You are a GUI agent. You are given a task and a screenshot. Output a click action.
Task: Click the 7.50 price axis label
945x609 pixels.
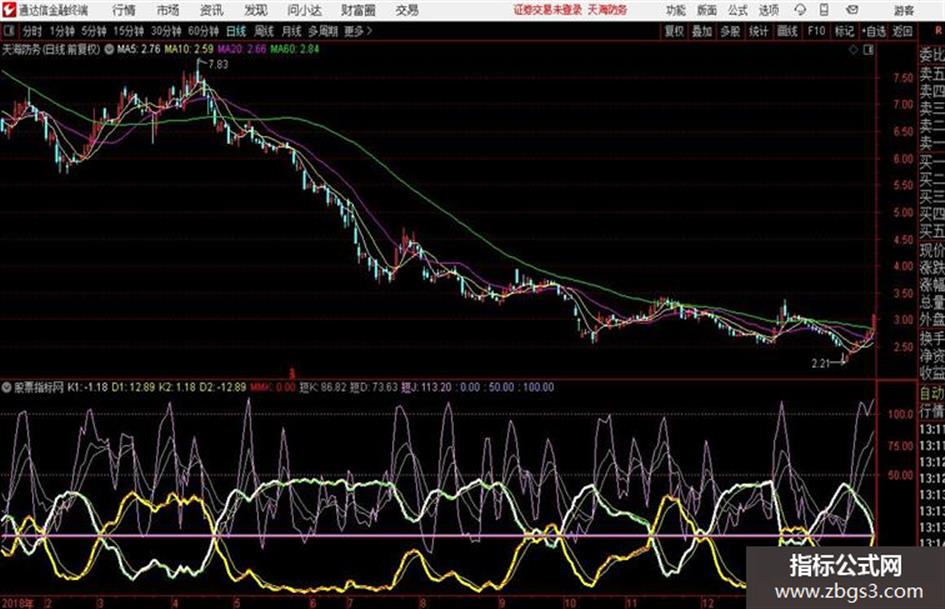pyautogui.click(x=903, y=78)
